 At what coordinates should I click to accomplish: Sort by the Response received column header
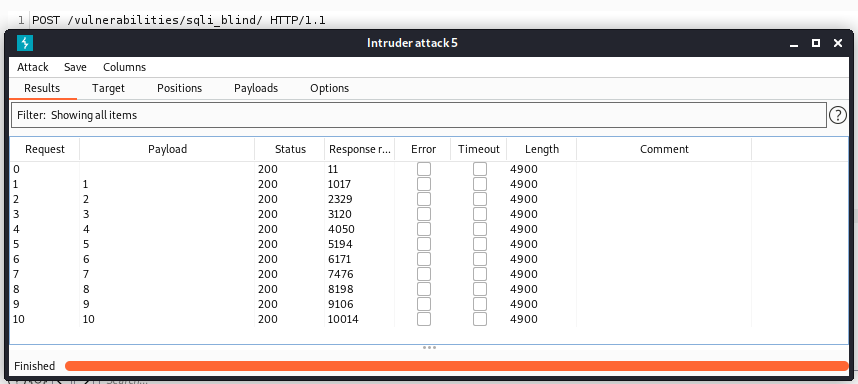pos(360,149)
